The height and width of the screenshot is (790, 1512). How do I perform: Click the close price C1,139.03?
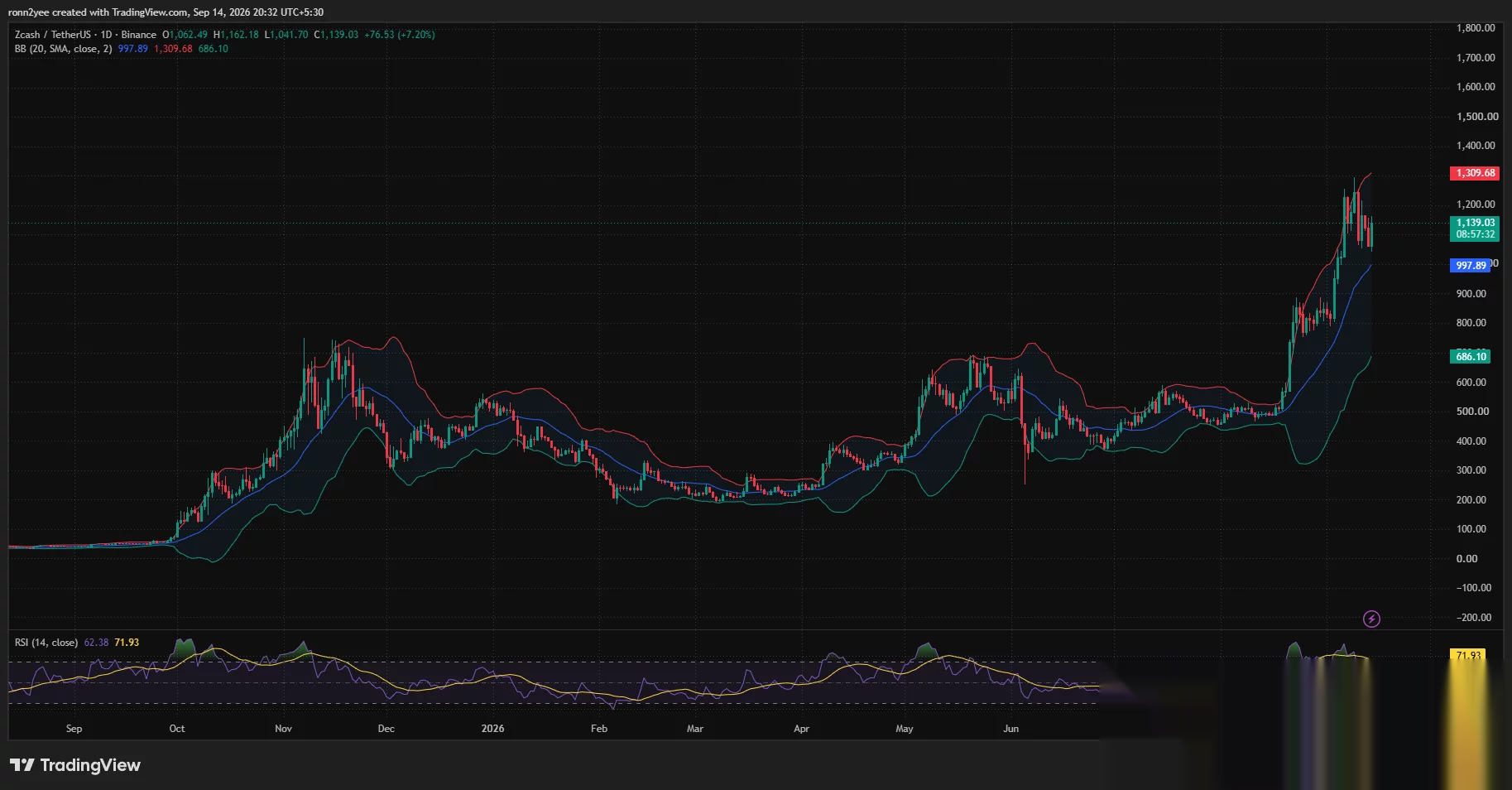coord(336,35)
